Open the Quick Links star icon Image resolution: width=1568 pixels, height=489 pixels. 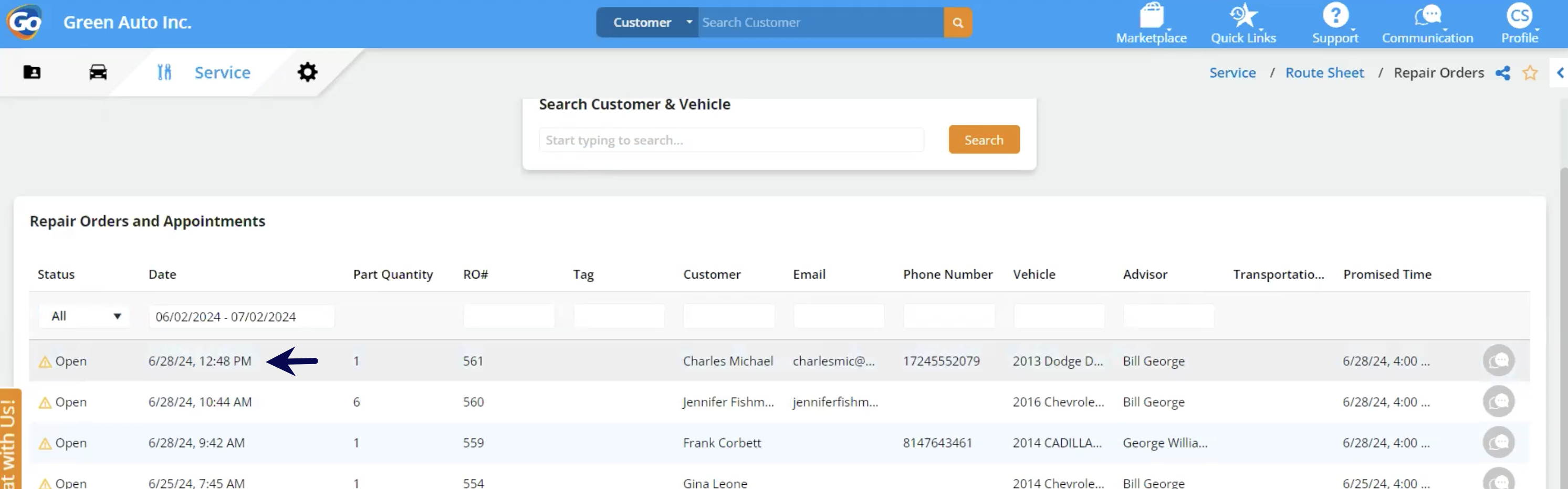[x=1242, y=16]
